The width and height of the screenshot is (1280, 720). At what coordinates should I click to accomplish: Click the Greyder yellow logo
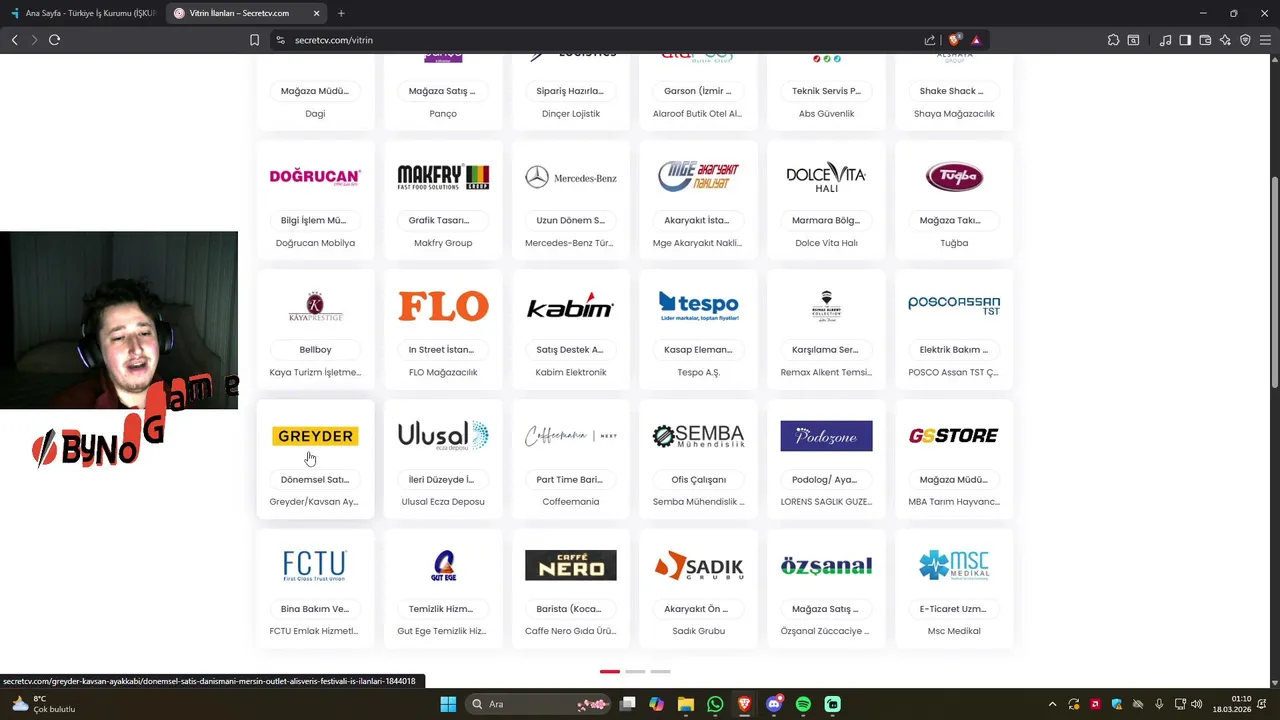click(315, 436)
